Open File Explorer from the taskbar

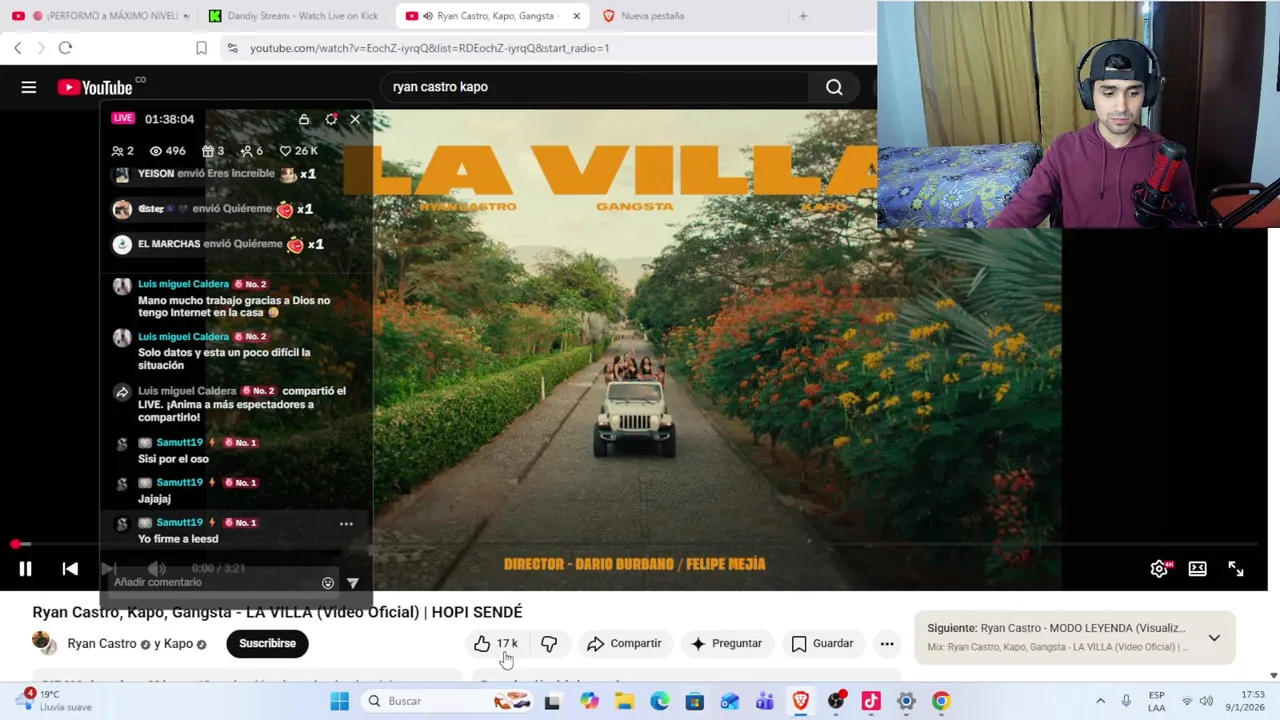625,701
